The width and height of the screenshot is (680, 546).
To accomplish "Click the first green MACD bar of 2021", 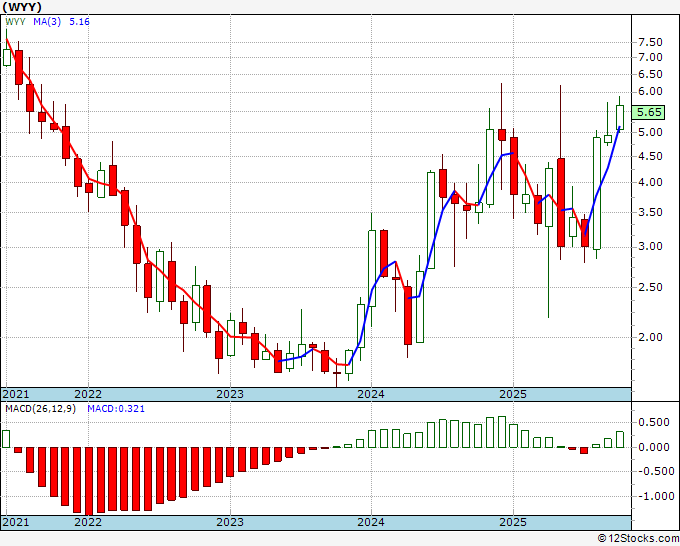I will coord(6,439).
